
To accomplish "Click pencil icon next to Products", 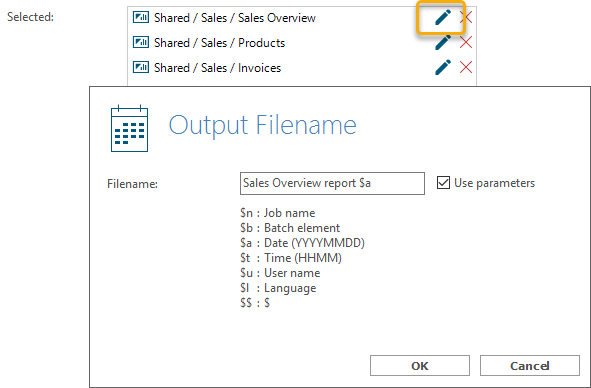I will tap(443, 42).
